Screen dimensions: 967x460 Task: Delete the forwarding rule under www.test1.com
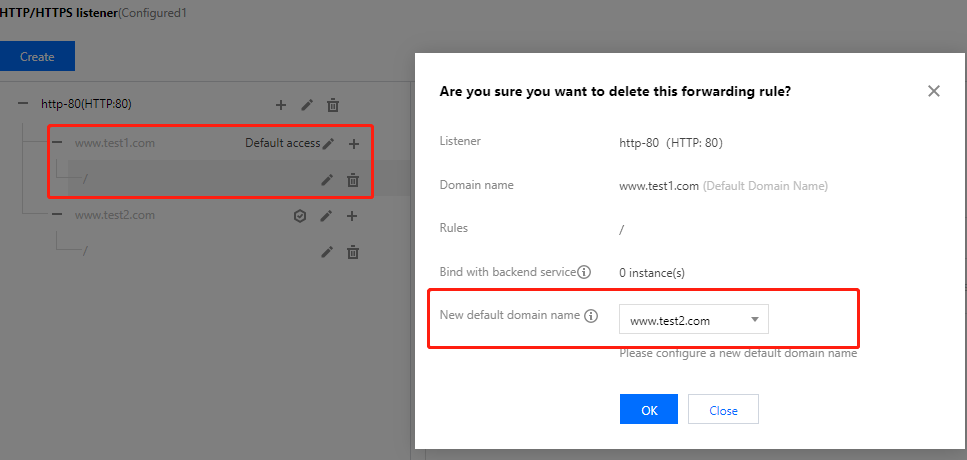(353, 180)
